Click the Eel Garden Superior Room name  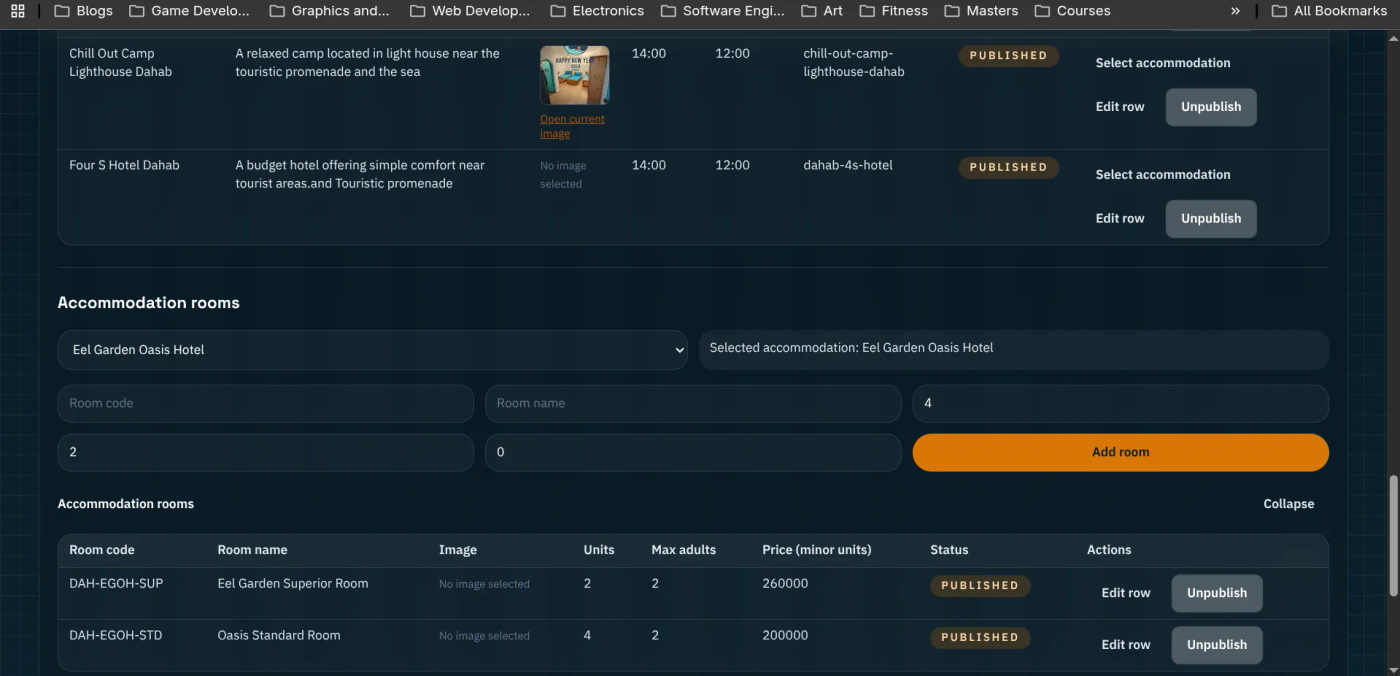tap(292, 584)
